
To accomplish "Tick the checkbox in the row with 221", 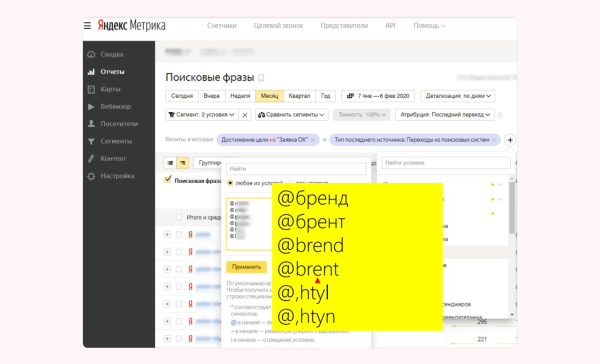I will pyautogui.click(x=179, y=339).
